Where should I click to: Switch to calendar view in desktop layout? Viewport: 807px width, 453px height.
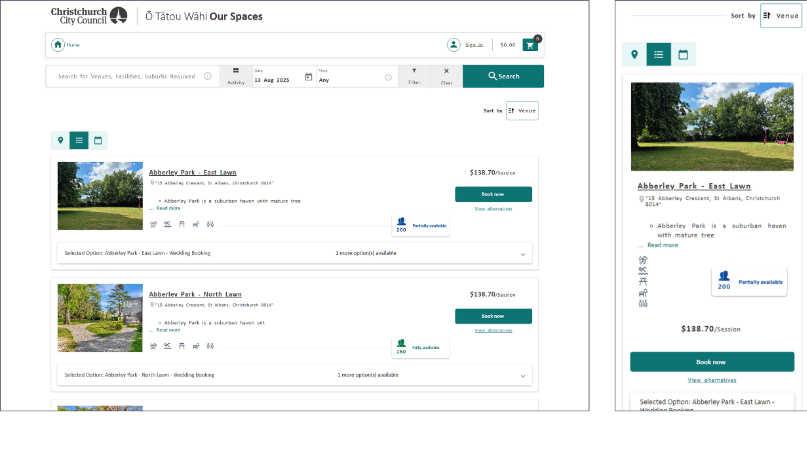click(98, 141)
